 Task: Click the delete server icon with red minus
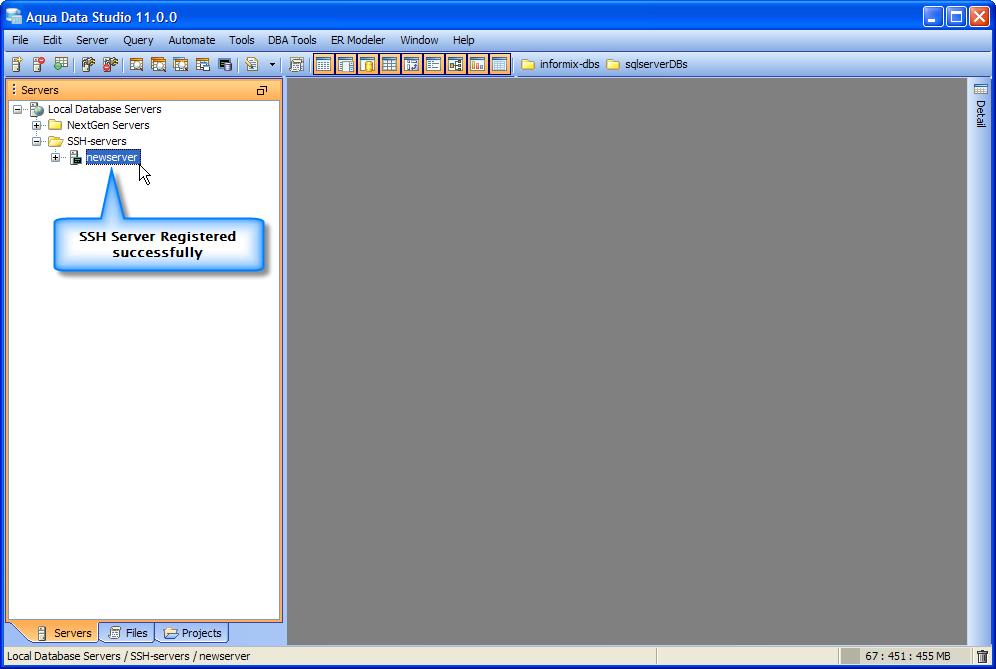pyautogui.click(x=39, y=64)
